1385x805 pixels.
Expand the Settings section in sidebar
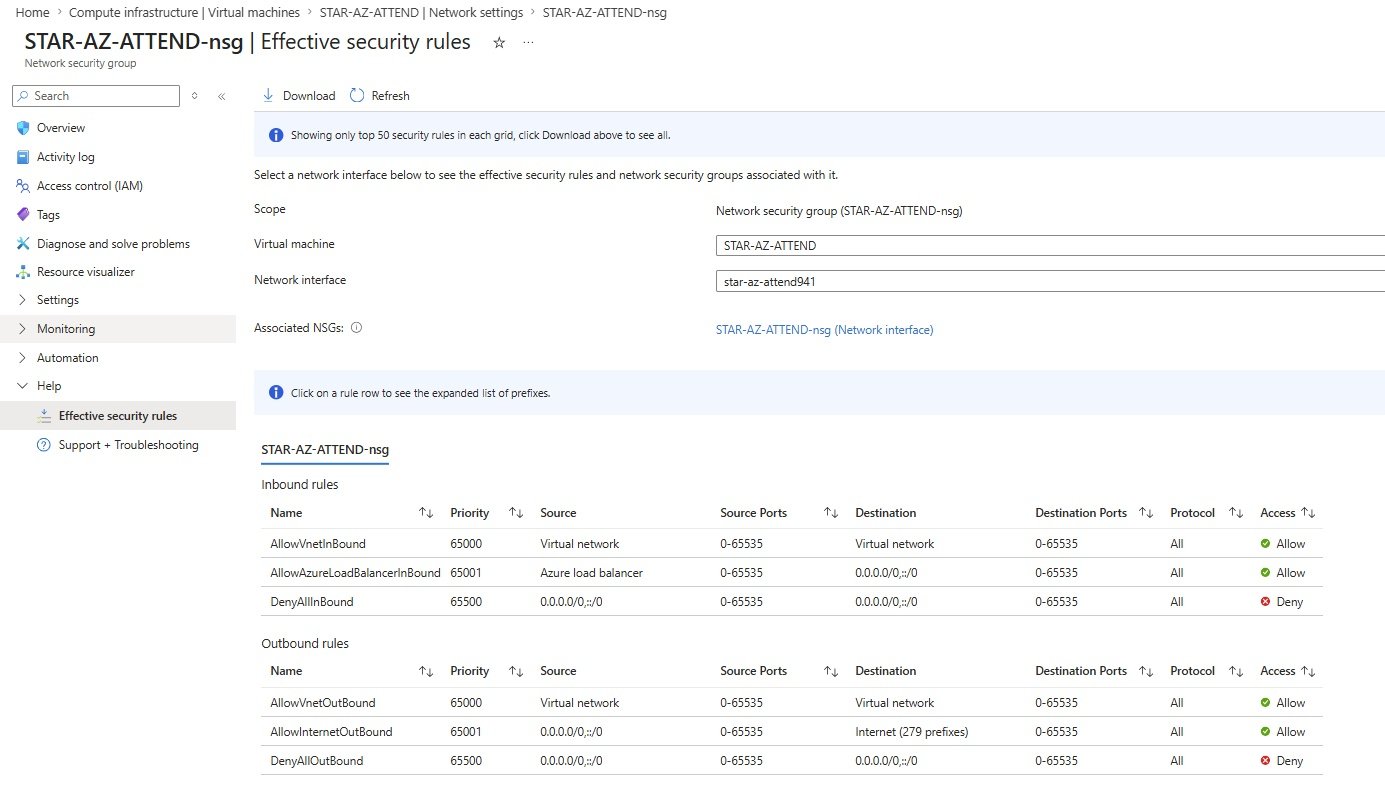[57, 300]
